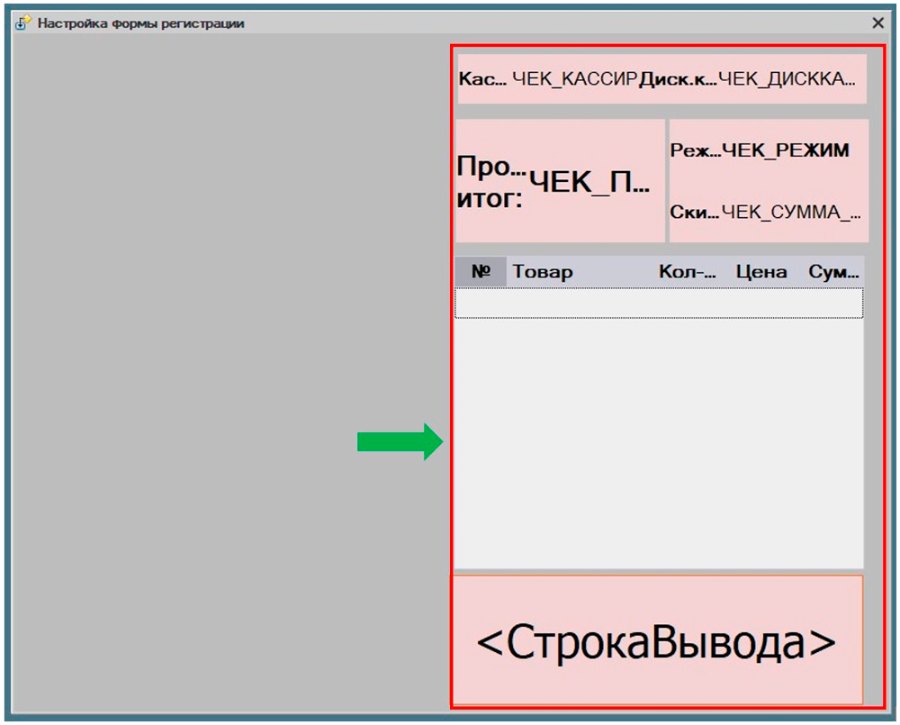Select the ЧЕК_ДИСККА... field

point(786,79)
